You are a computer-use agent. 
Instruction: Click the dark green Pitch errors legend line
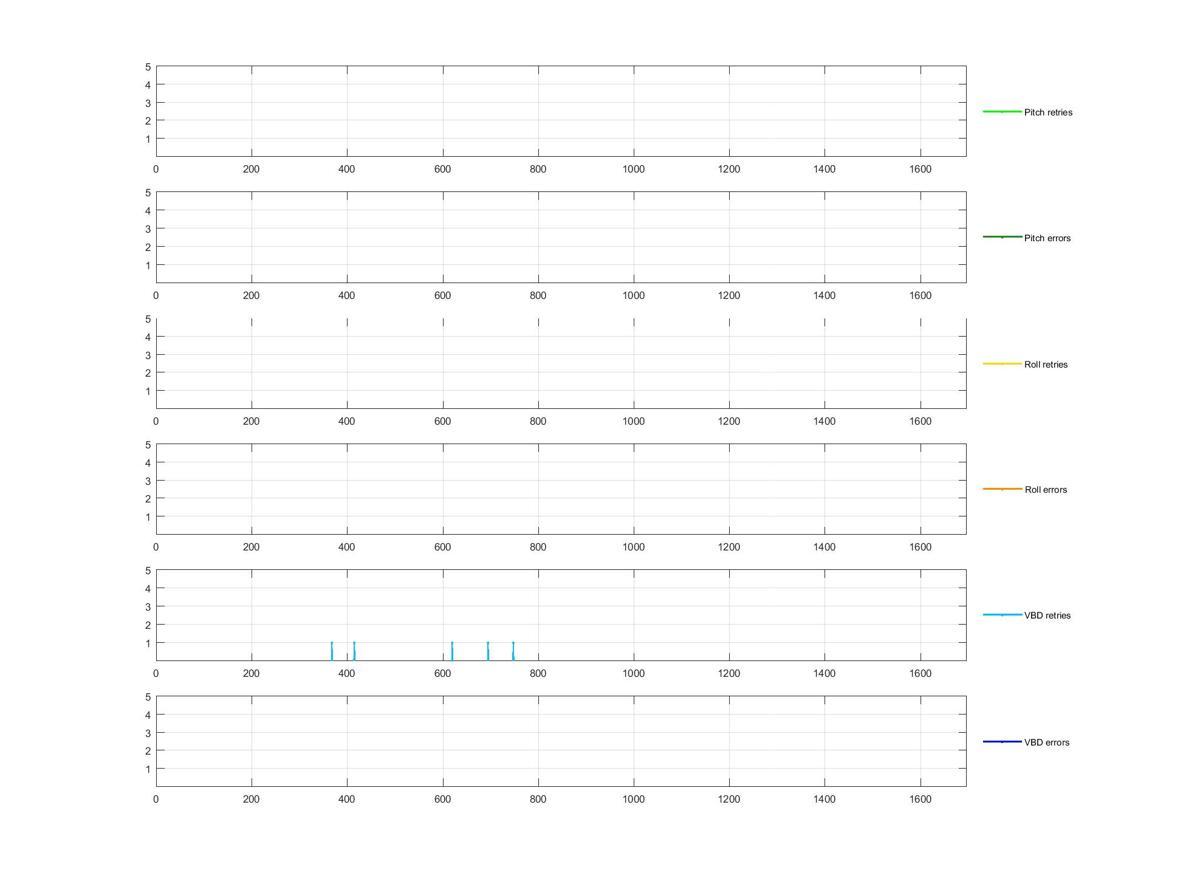pyautogui.click(x=1002, y=237)
